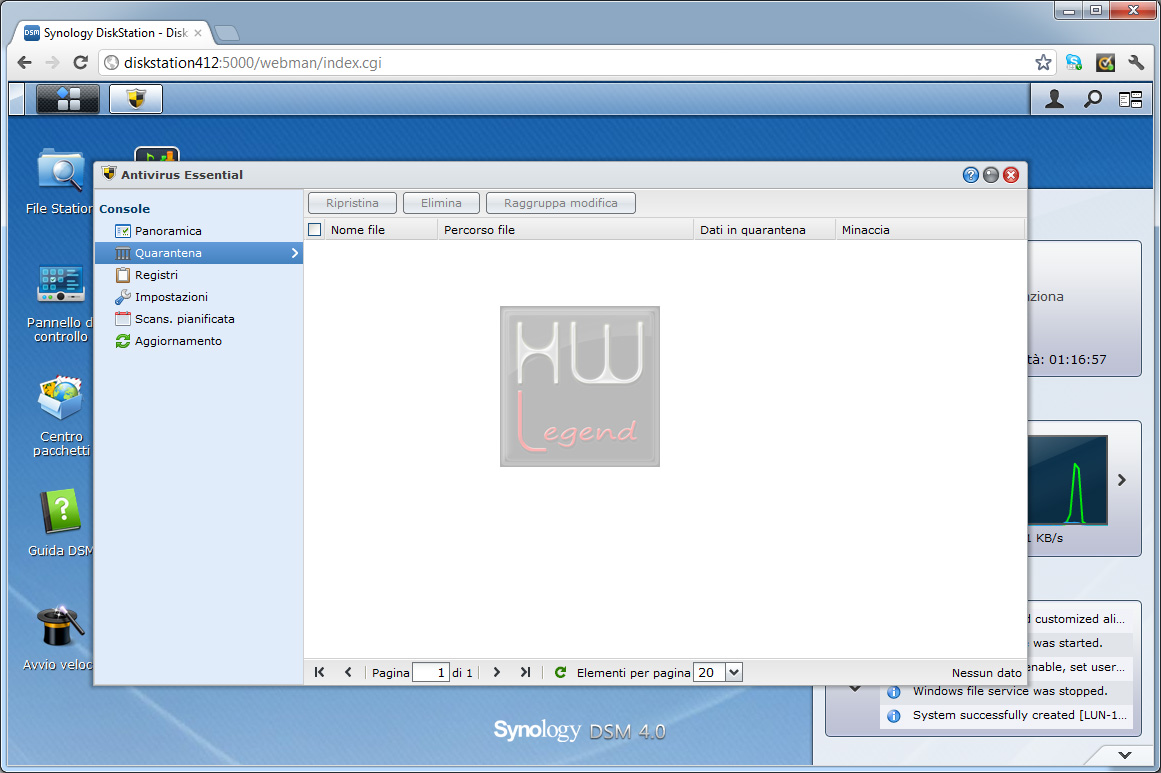This screenshot has height=773, width=1161.
Task: Sort by the Dati in quarantena column header
Action: click(765, 230)
